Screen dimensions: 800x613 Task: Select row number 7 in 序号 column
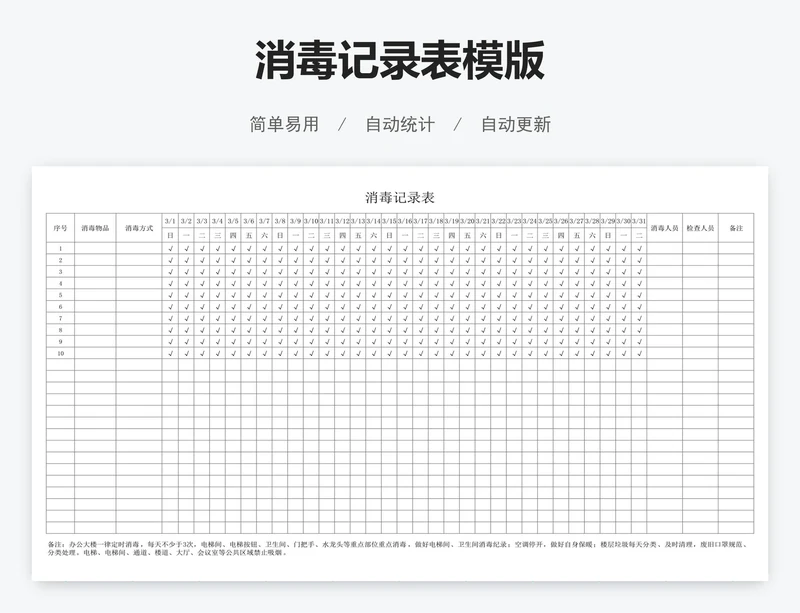[x=60, y=318]
